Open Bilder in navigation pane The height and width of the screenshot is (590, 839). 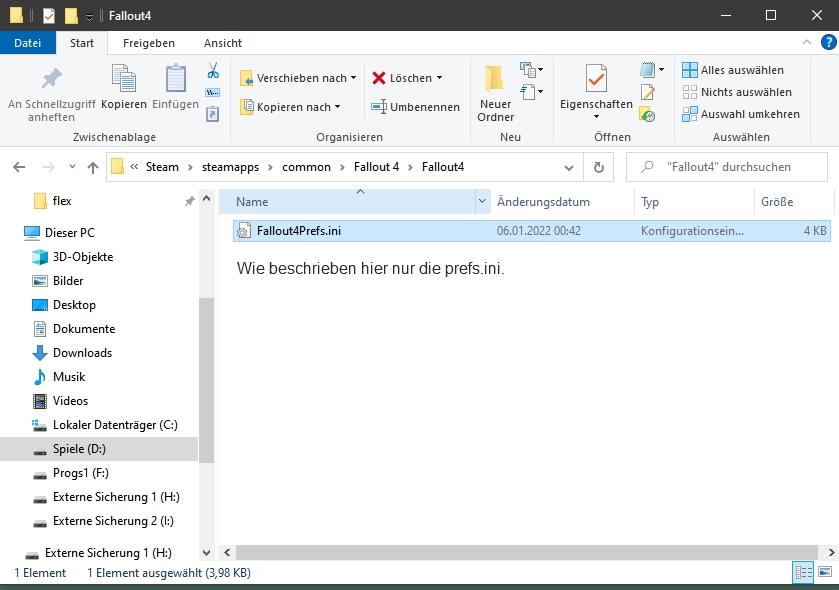click(68, 281)
